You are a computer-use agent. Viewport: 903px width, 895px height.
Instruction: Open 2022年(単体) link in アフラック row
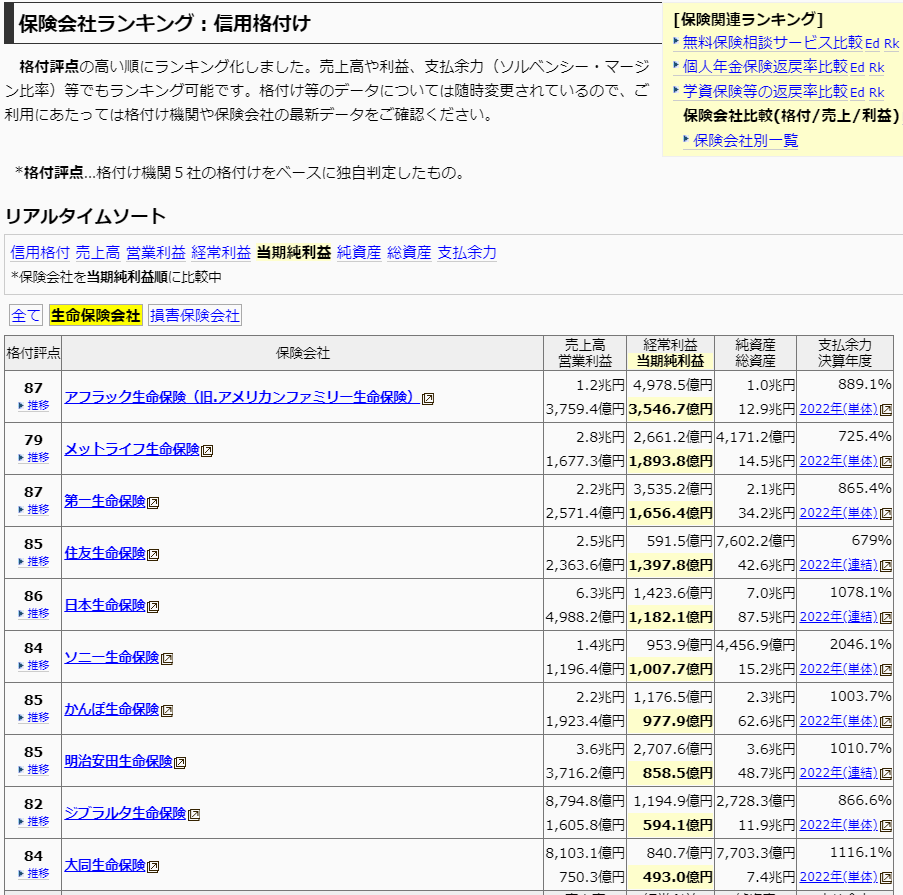click(x=838, y=409)
